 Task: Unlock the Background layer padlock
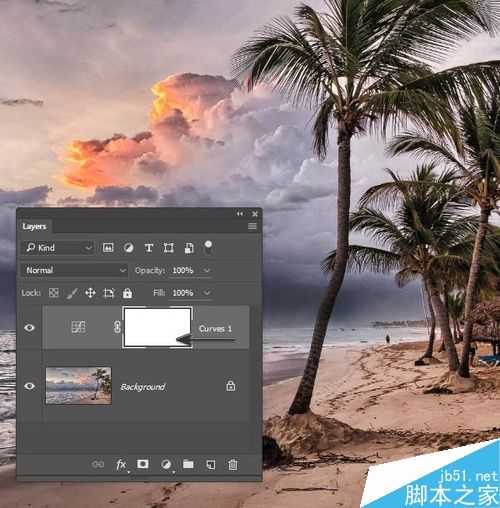pos(230,386)
